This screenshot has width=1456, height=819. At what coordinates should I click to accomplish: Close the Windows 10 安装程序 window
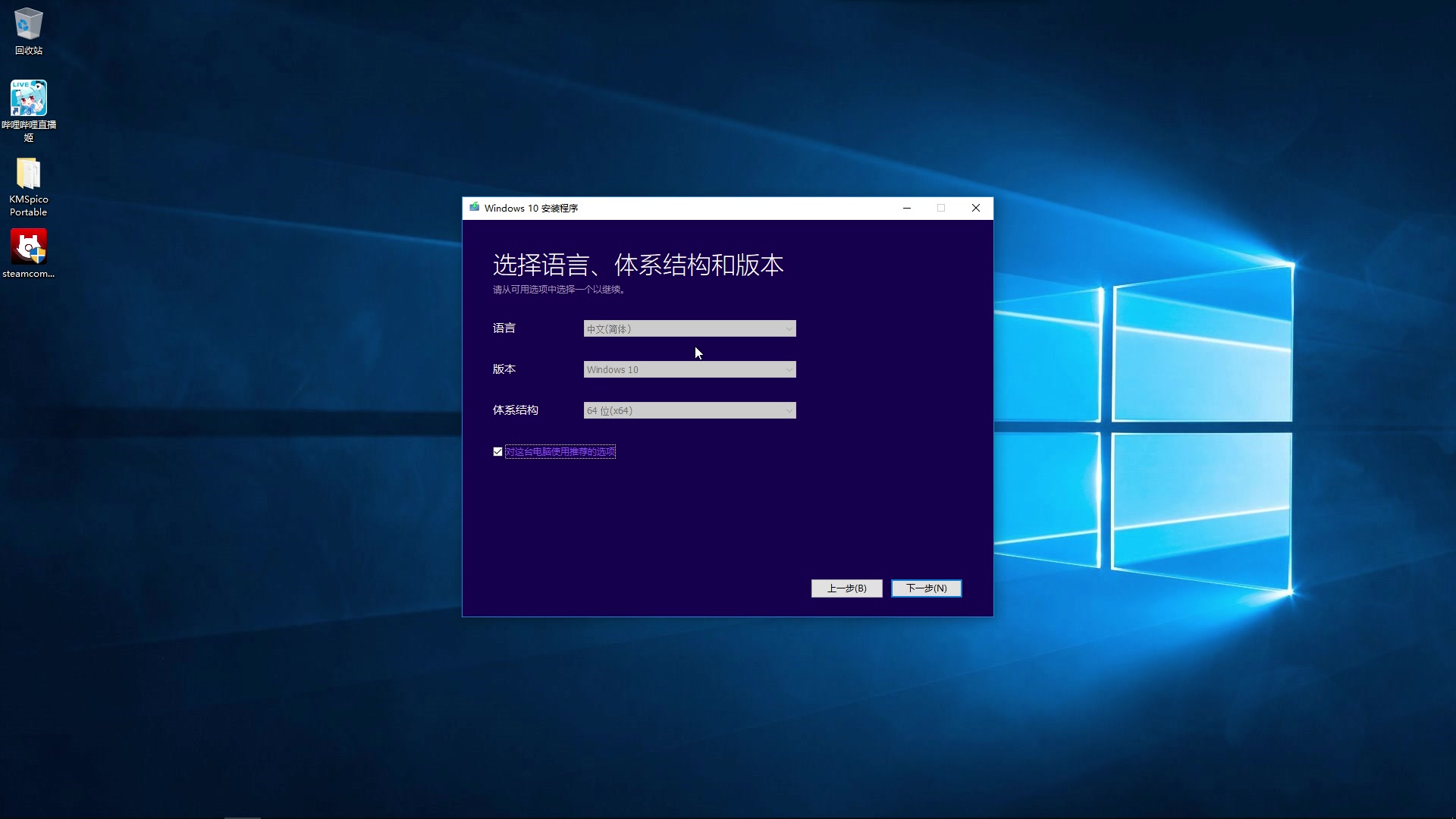pyautogui.click(x=976, y=208)
